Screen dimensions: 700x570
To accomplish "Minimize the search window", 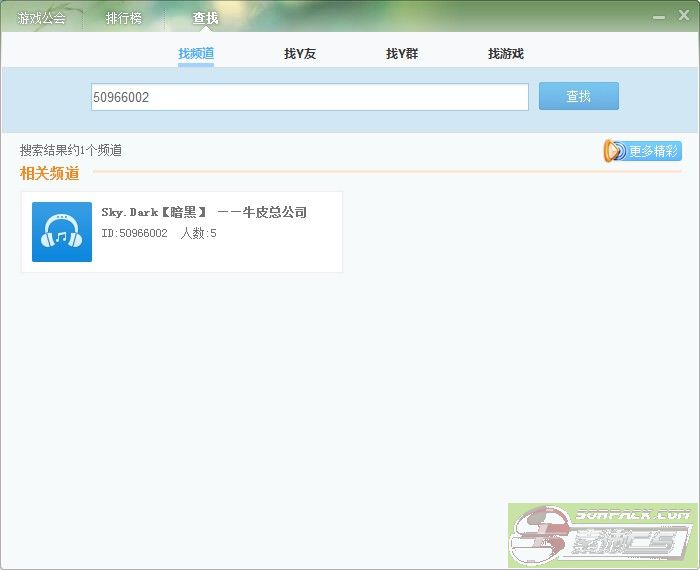I will [660, 16].
